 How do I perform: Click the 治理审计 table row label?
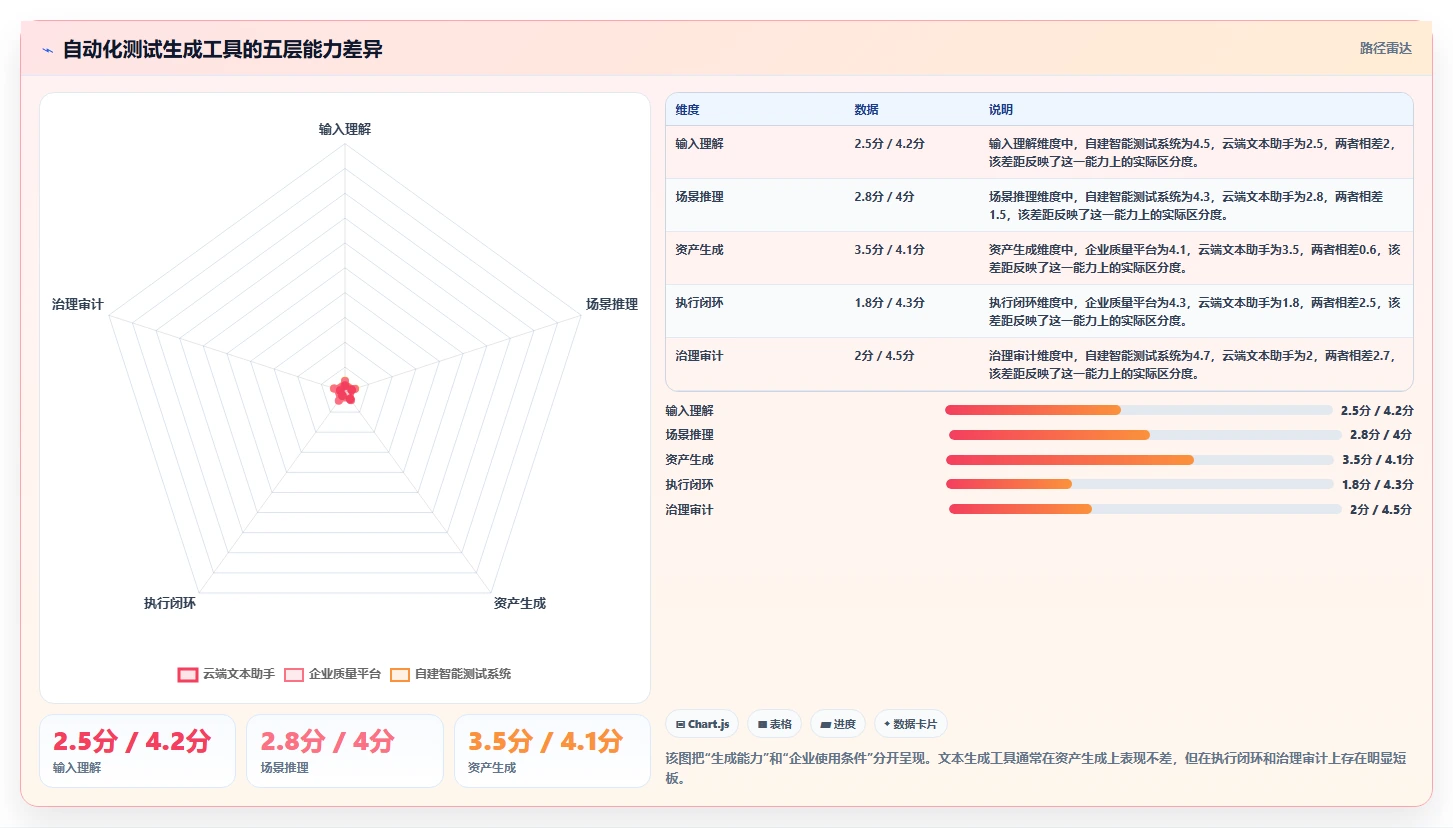699,356
